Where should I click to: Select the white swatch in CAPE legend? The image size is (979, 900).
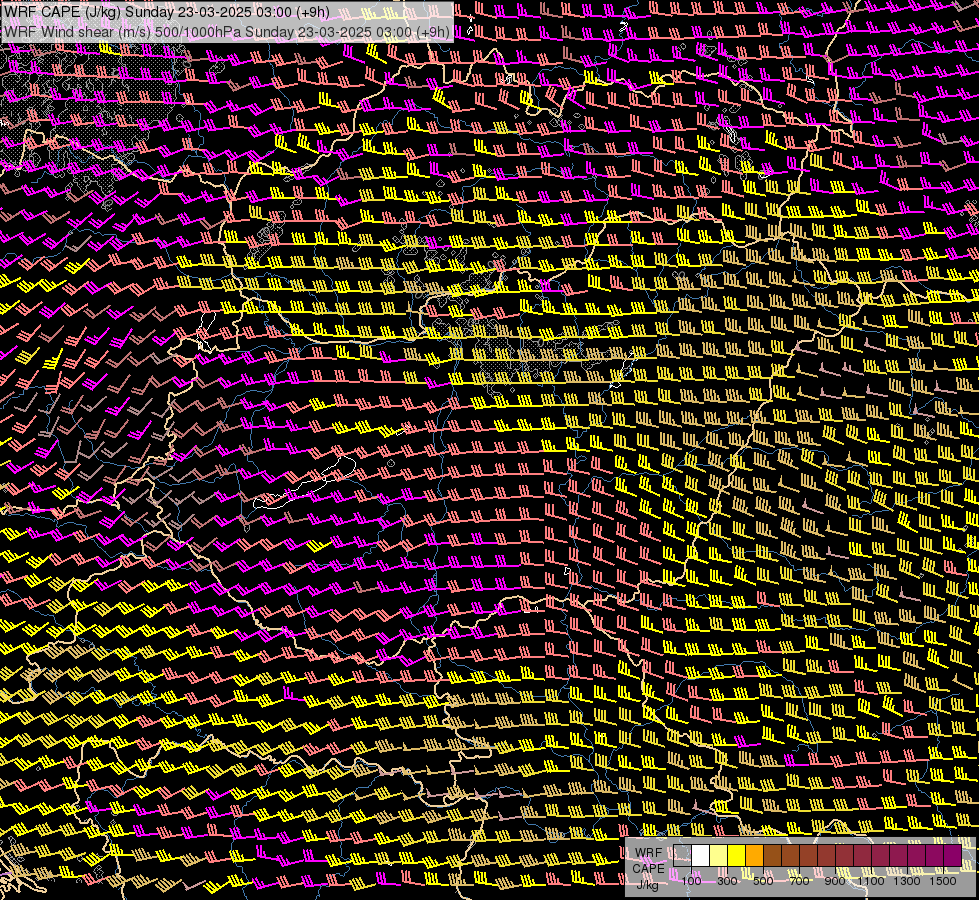click(701, 855)
